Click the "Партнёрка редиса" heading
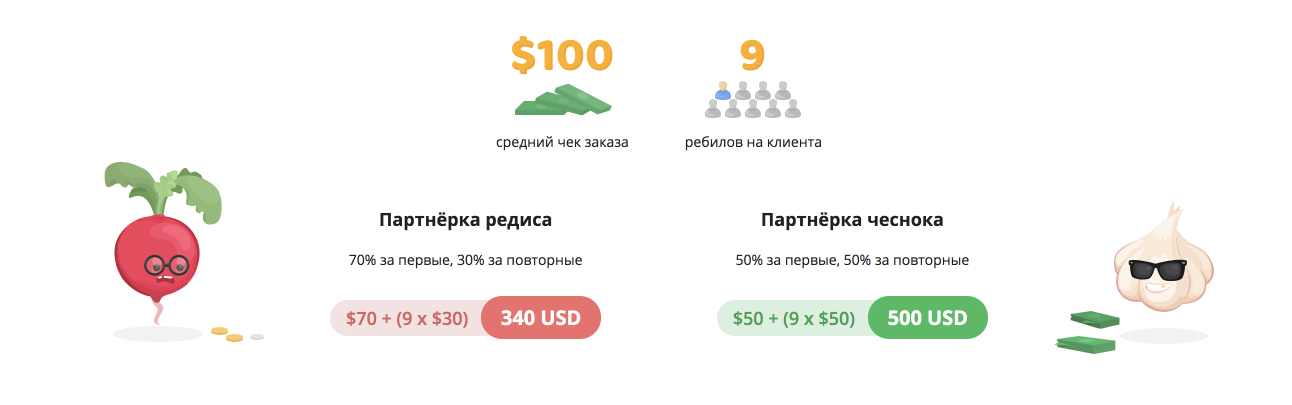 click(466, 219)
